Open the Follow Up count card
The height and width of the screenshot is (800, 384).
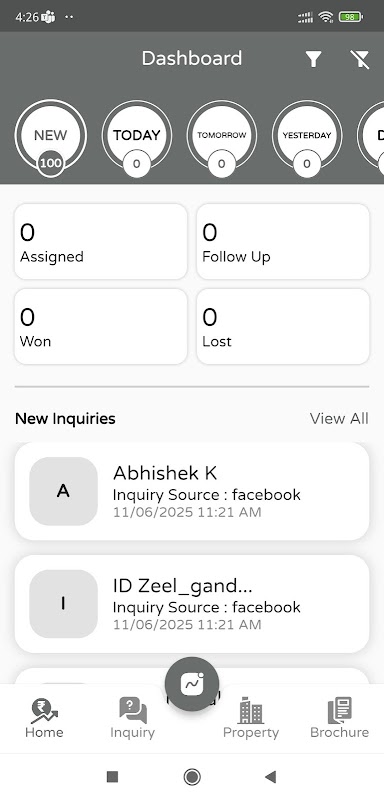coord(283,241)
